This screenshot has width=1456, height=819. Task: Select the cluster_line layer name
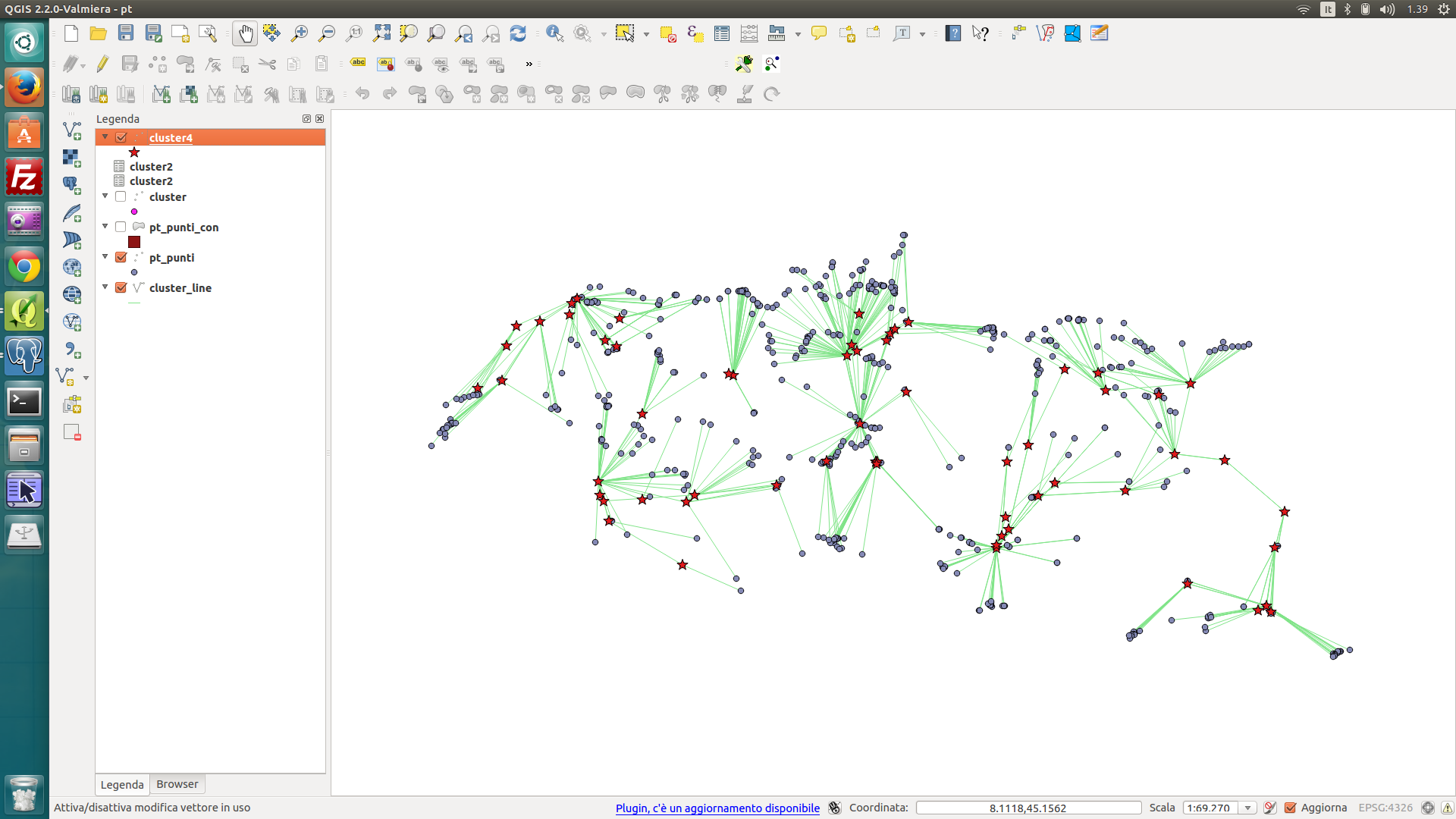[x=180, y=288]
